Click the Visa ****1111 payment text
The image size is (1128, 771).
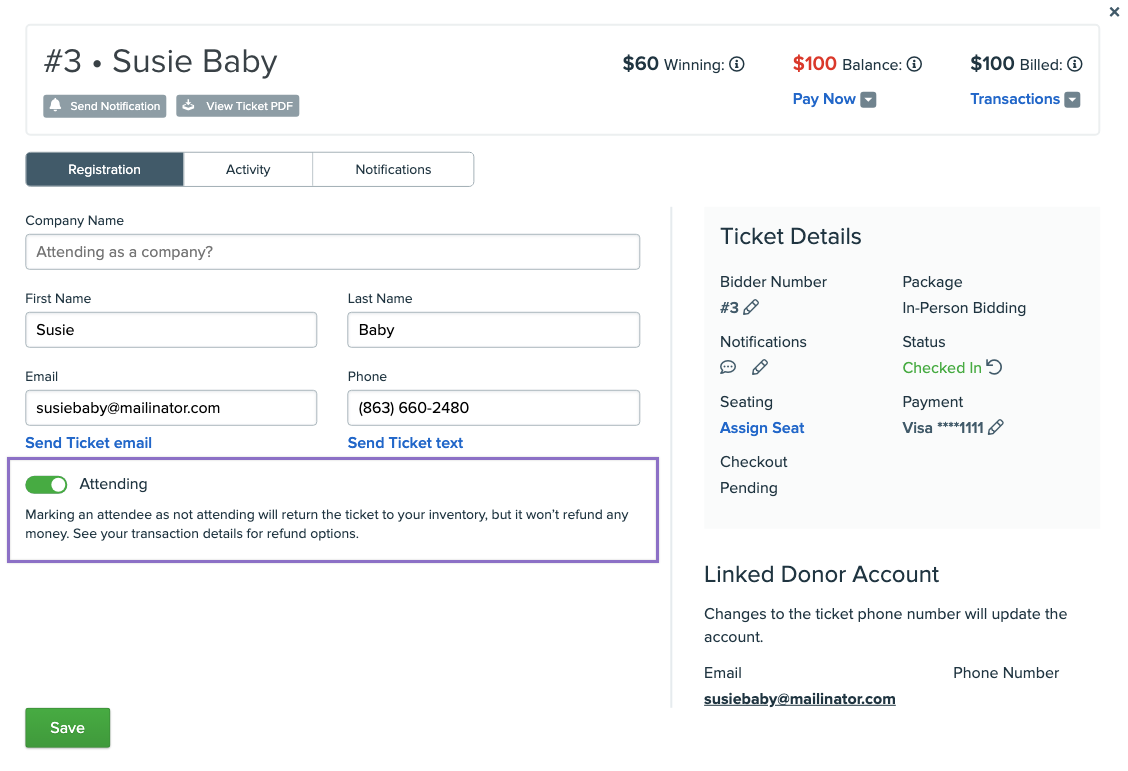(942, 428)
